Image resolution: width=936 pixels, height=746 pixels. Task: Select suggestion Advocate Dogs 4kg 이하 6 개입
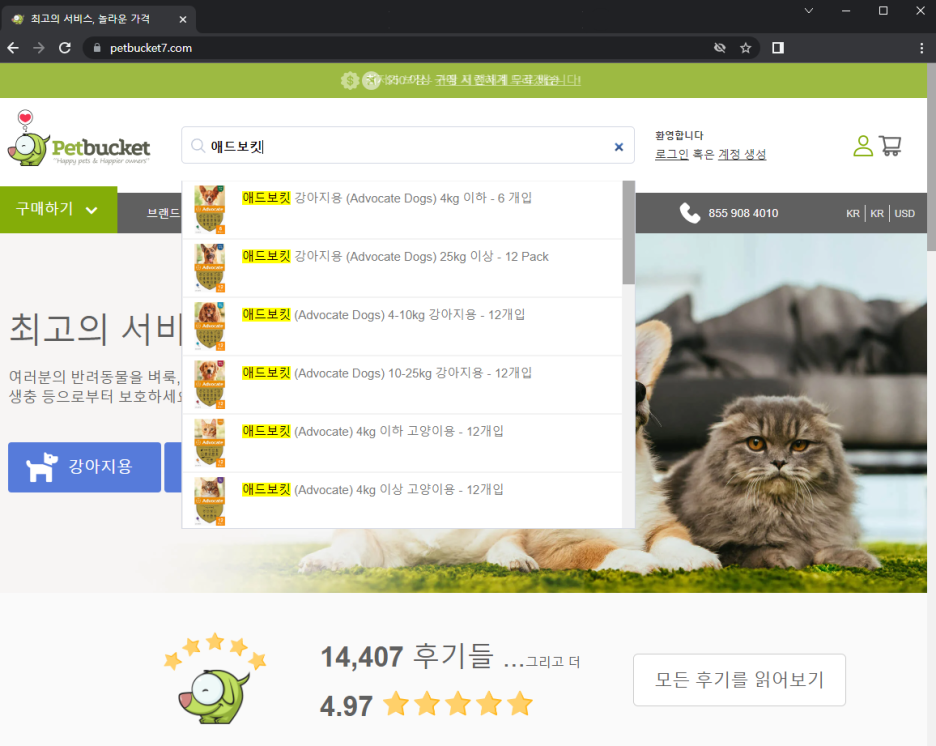(x=402, y=210)
